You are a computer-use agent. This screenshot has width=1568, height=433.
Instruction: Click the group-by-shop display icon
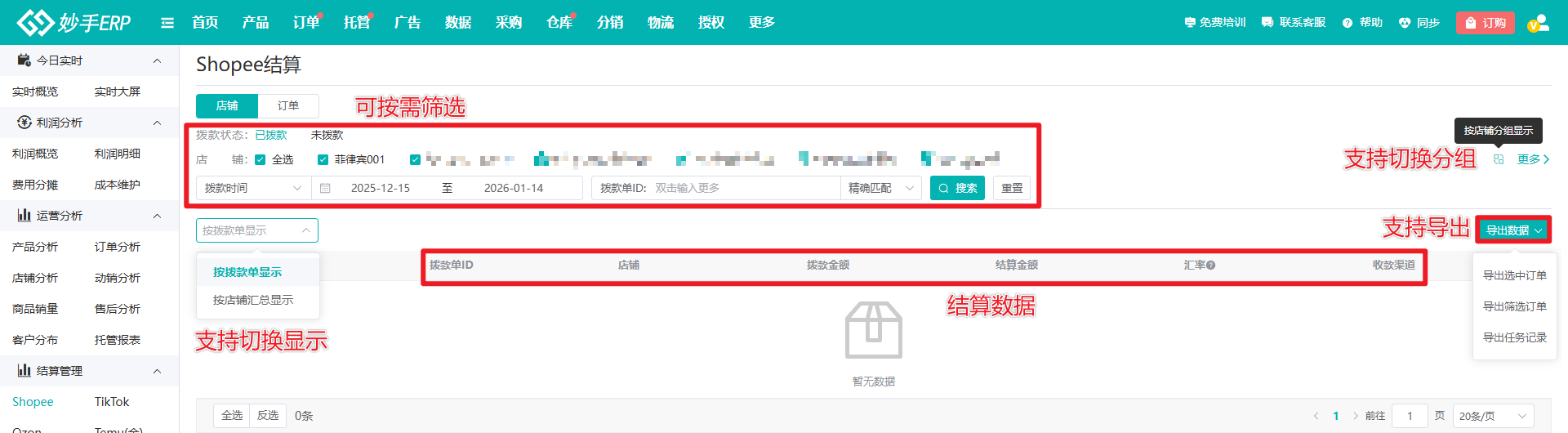(x=1499, y=159)
